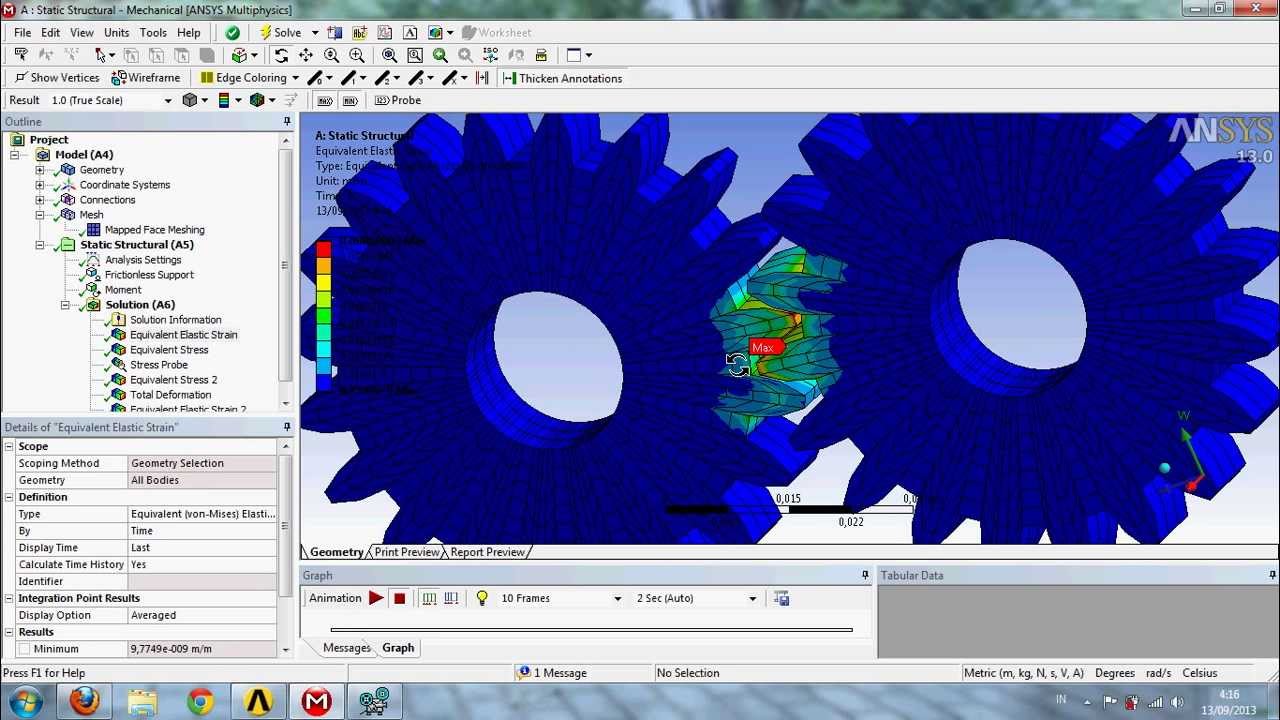Click the Solve lightning button
This screenshot has width=1280, height=720.
pyautogui.click(x=280, y=32)
